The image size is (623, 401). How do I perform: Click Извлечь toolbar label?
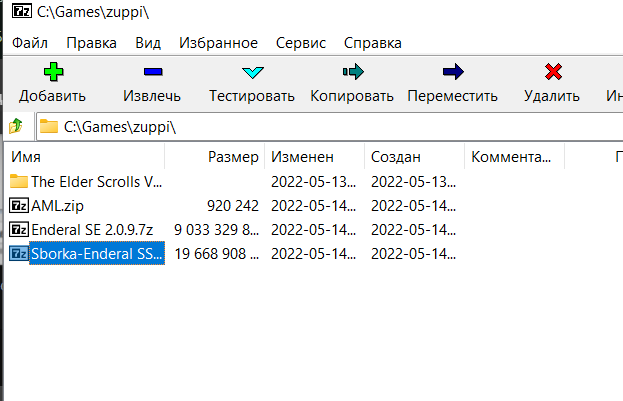(152, 96)
